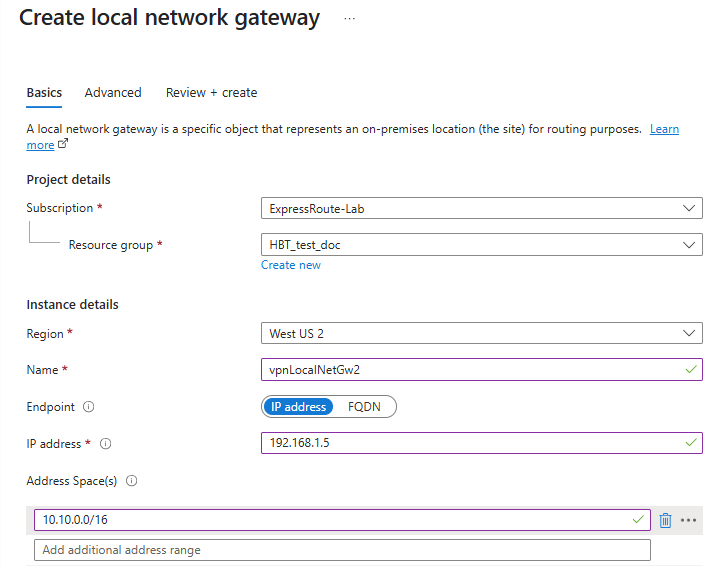Click the Endpoint info icon
Image resolution: width=710 pixels, height=568 pixels.
pyautogui.click(x=89, y=407)
